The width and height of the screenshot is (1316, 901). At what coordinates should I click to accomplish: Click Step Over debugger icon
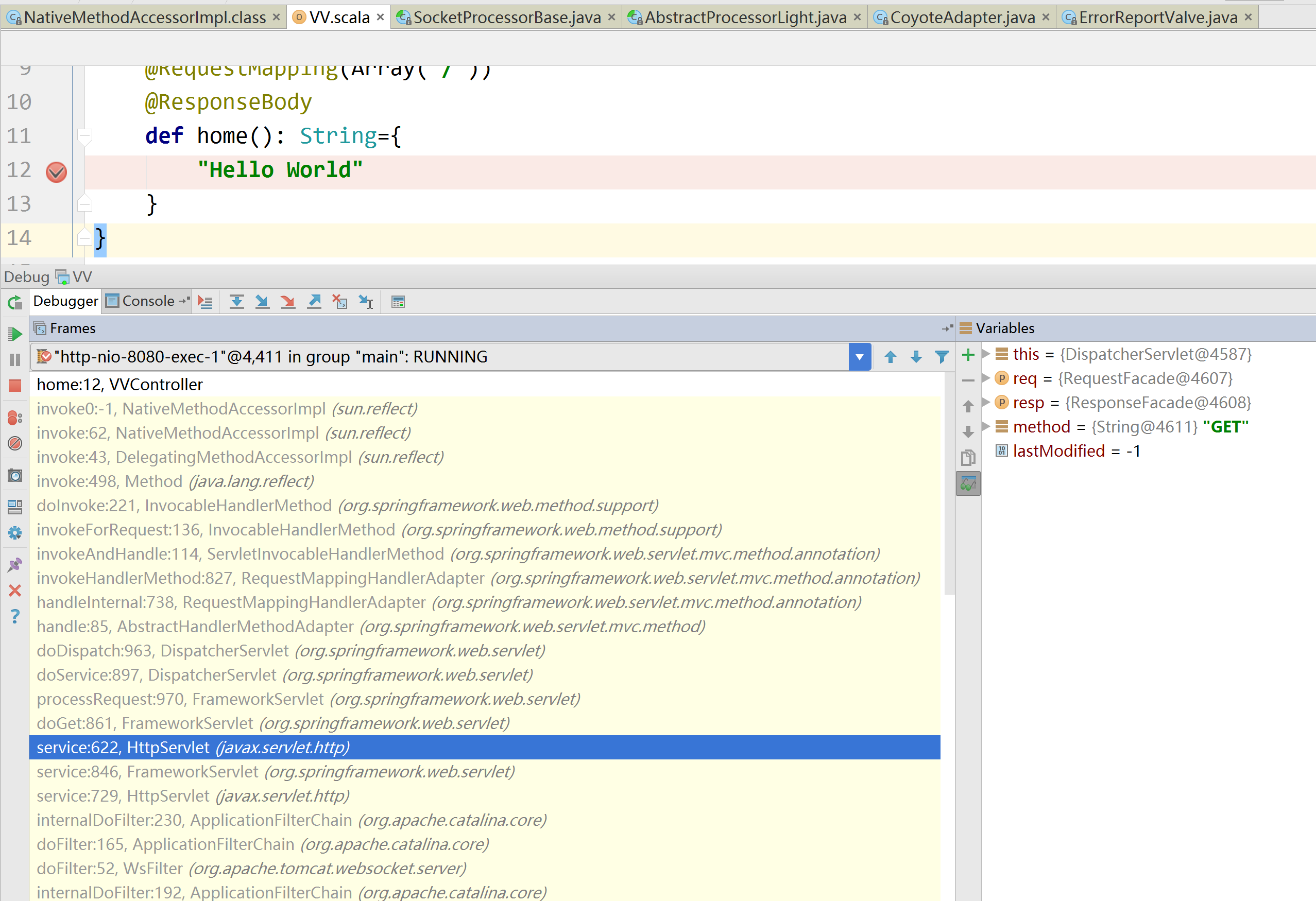[237, 302]
